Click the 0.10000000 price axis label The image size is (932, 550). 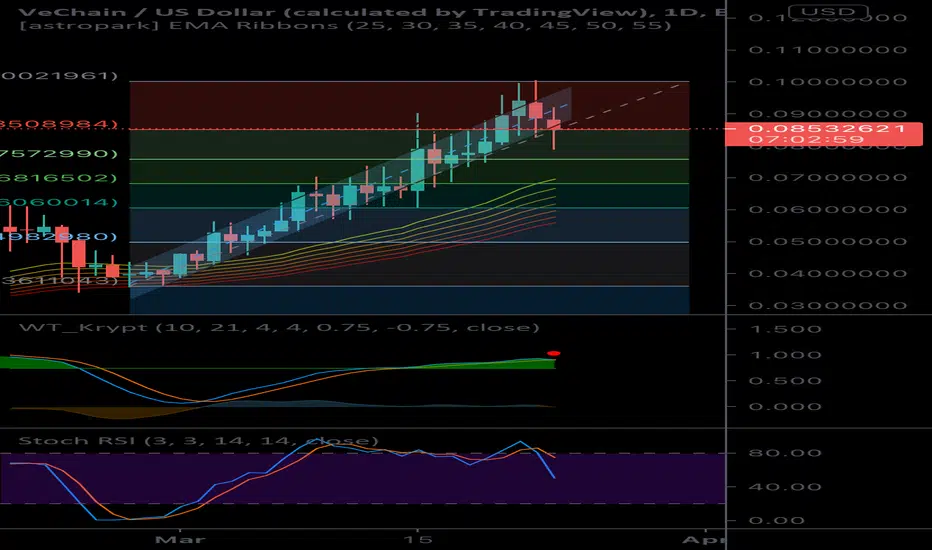[x=827, y=81]
